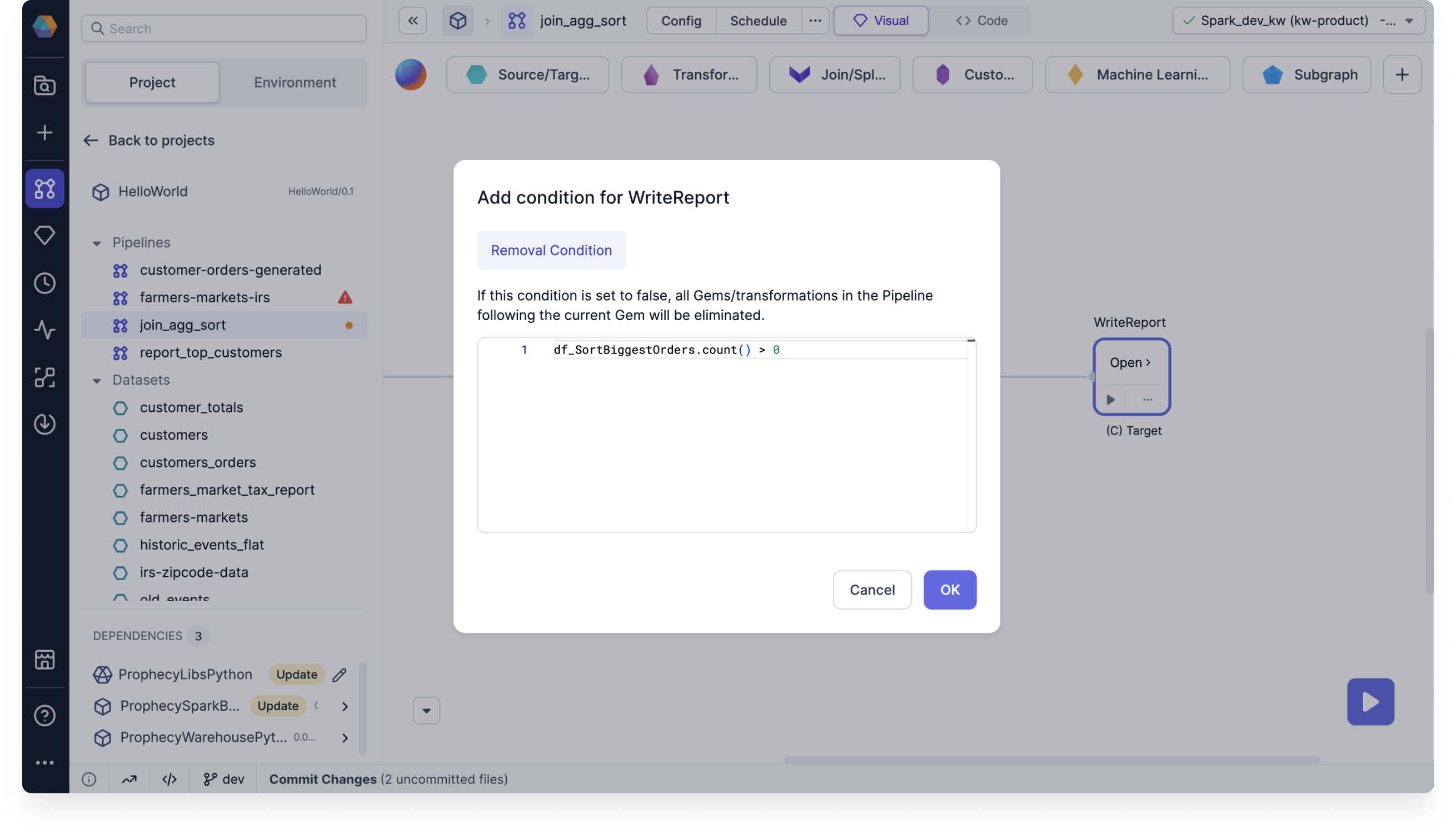
Task: Click the help question mark icon
Action: pyautogui.click(x=44, y=715)
